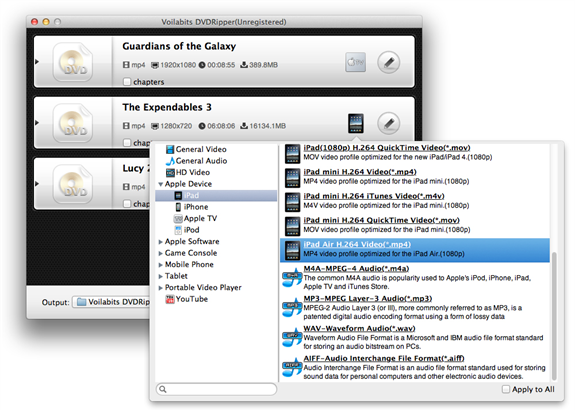
Task: Click the DVD disc icon for The Expendables 3
Action: 73,123
